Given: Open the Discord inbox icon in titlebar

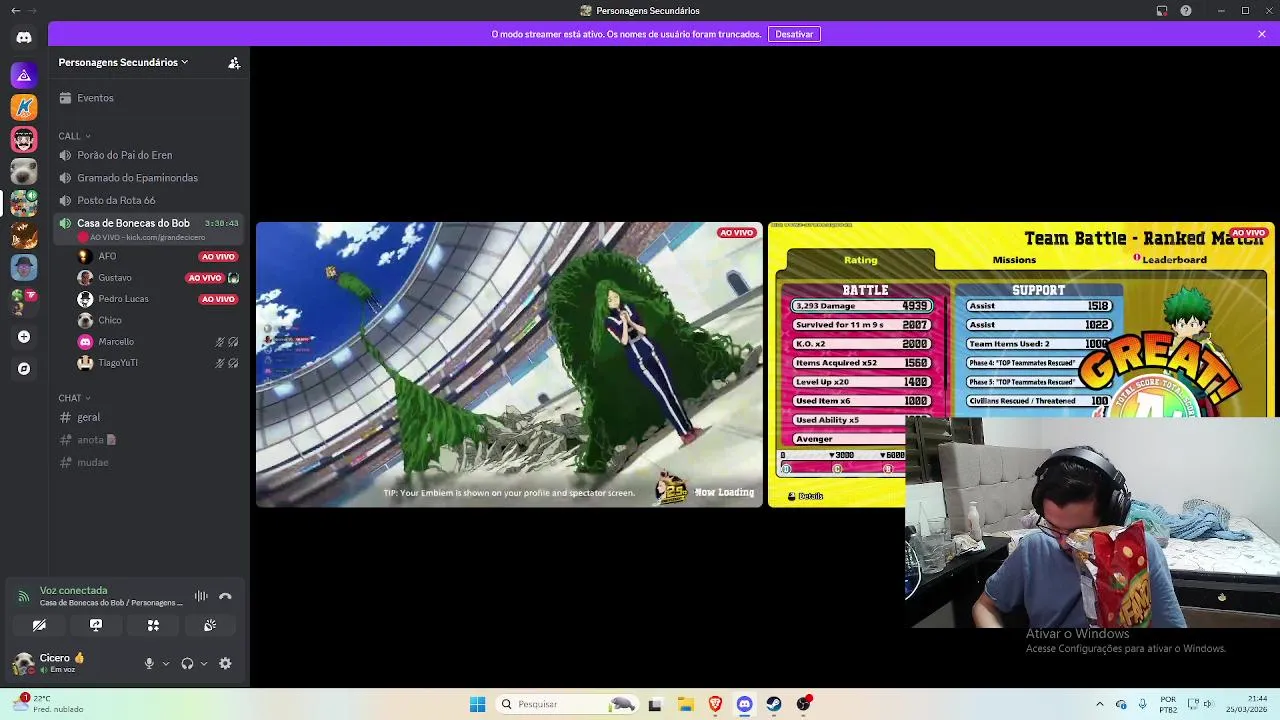Looking at the screenshot, I should tap(1162, 11).
